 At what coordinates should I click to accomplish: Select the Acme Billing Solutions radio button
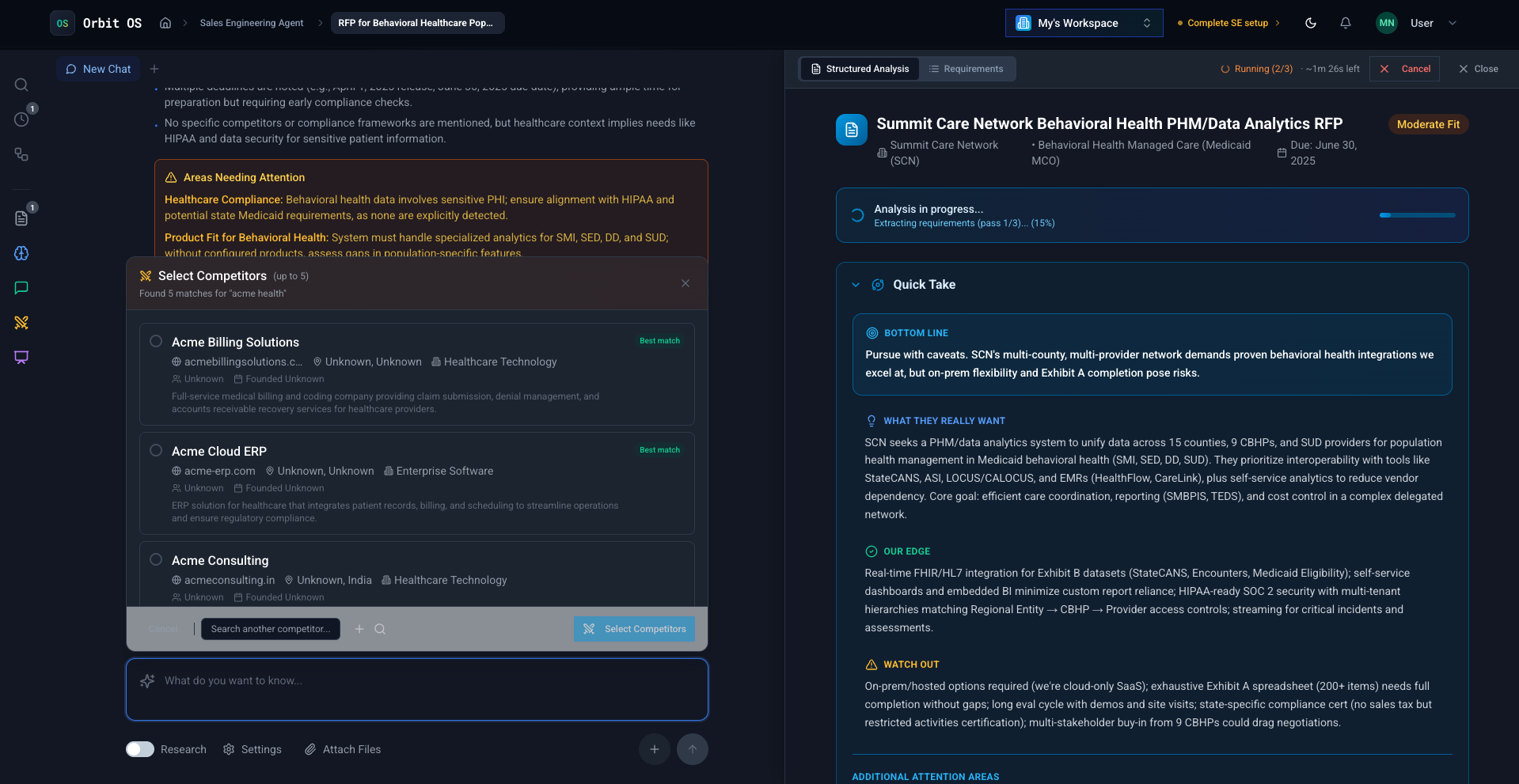tap(156, 340)
